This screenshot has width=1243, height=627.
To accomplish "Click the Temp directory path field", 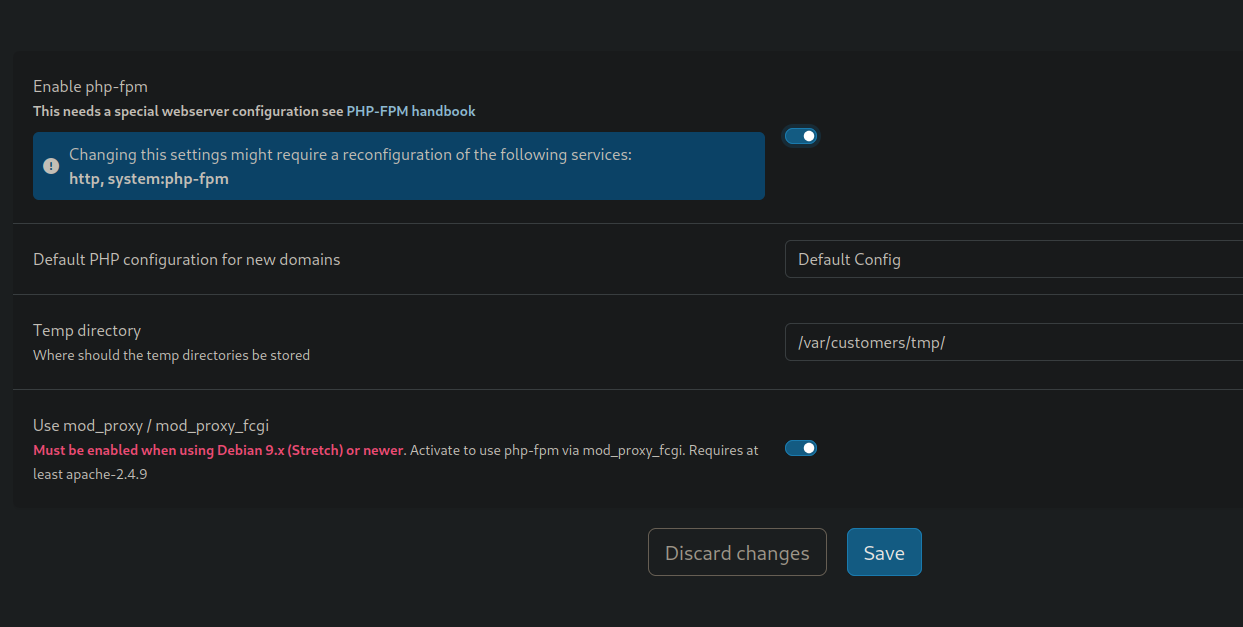I will [1014, 342].
